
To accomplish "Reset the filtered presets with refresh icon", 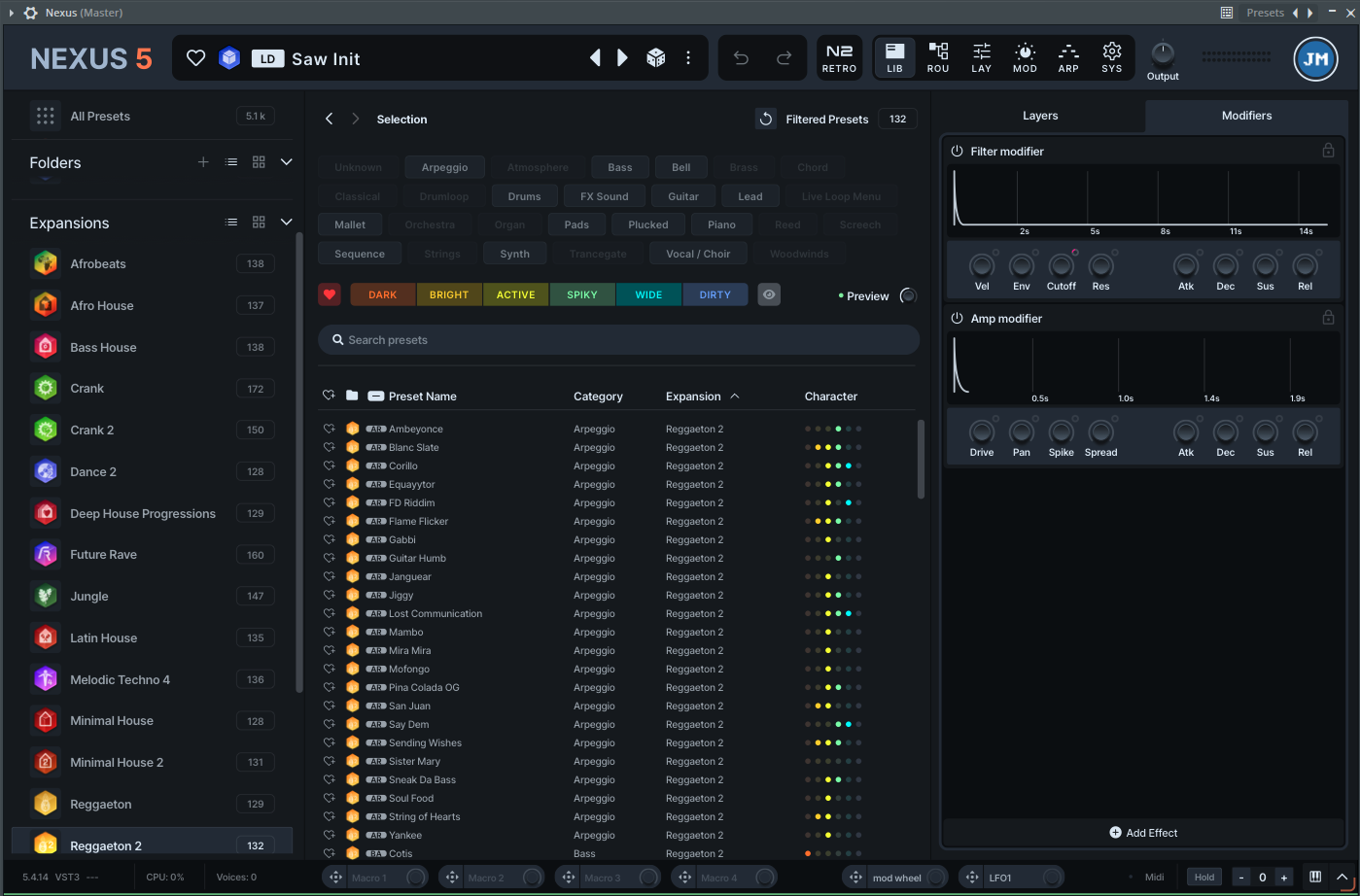I will tap(766, 119).
